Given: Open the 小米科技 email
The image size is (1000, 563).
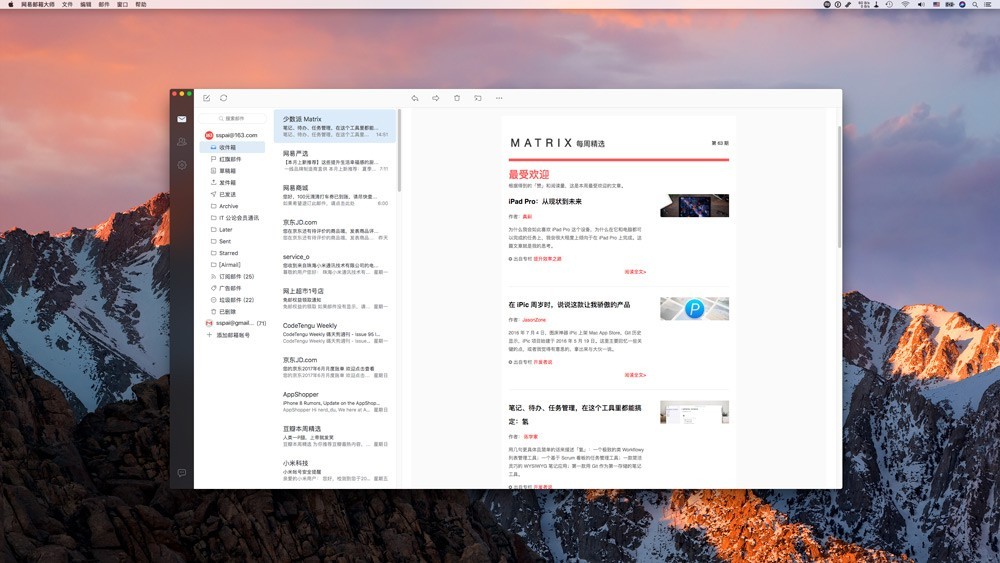Looking at the screenshot, I should pos(335,471).
